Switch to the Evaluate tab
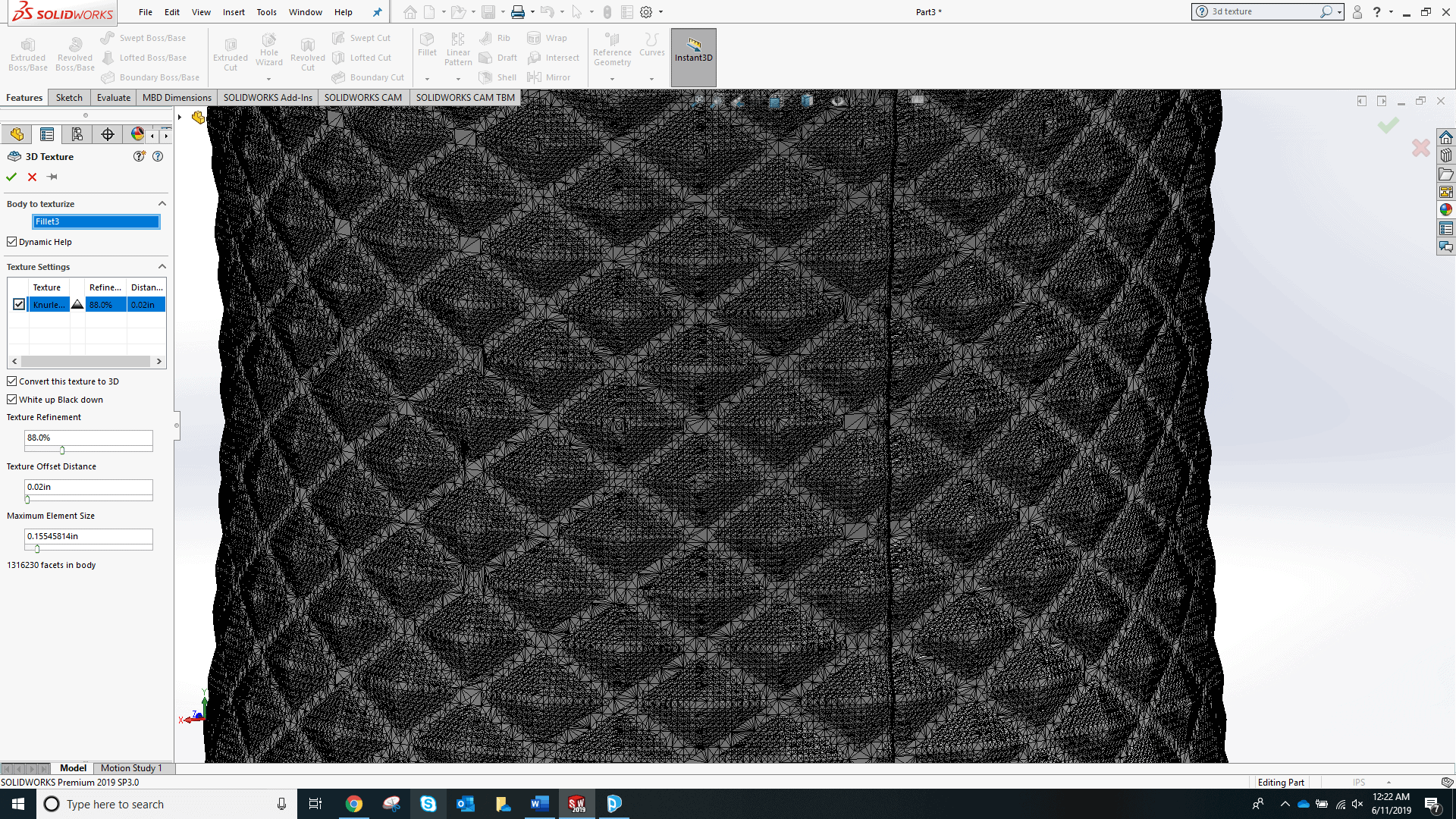The image size is (1456, 819). pyautogui.click(x=114, y=98)
